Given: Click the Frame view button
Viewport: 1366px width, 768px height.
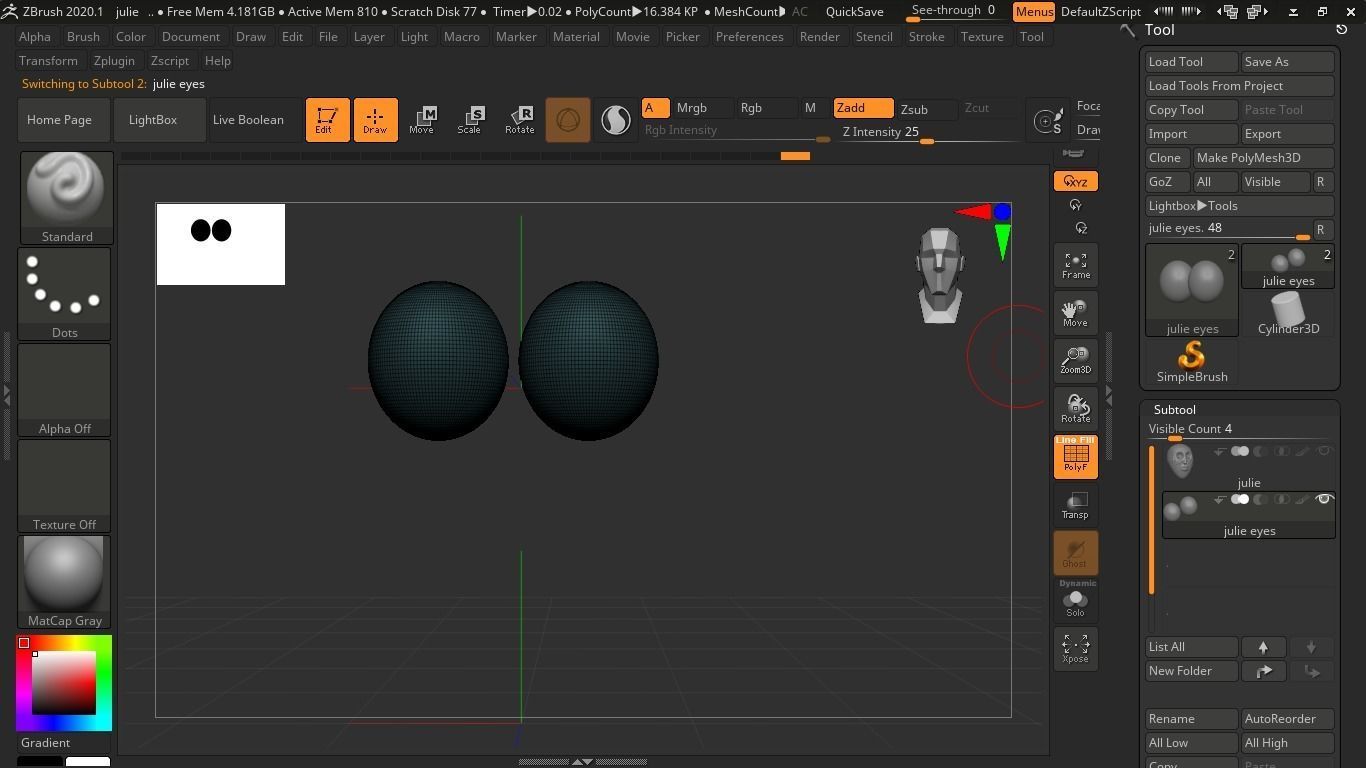Looking at the screenshot, I should pos(1075,264).
